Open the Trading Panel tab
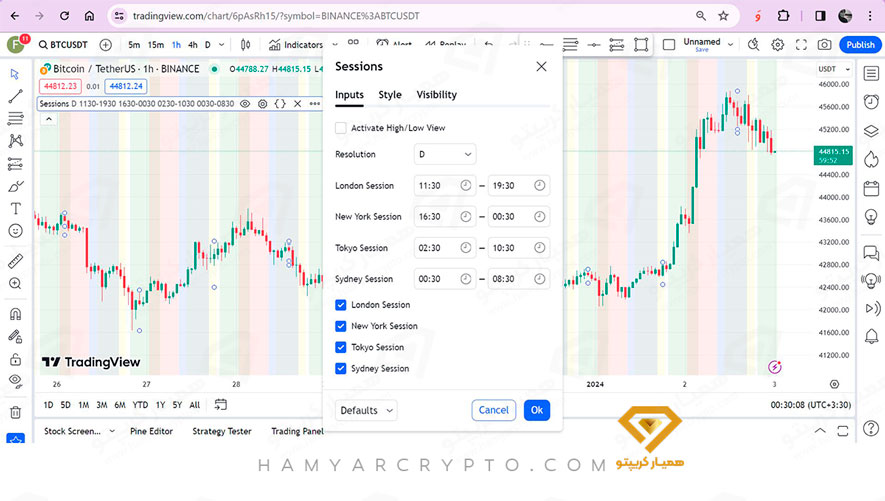This screenshot has width=885, height=501. (x=297, y=431)
